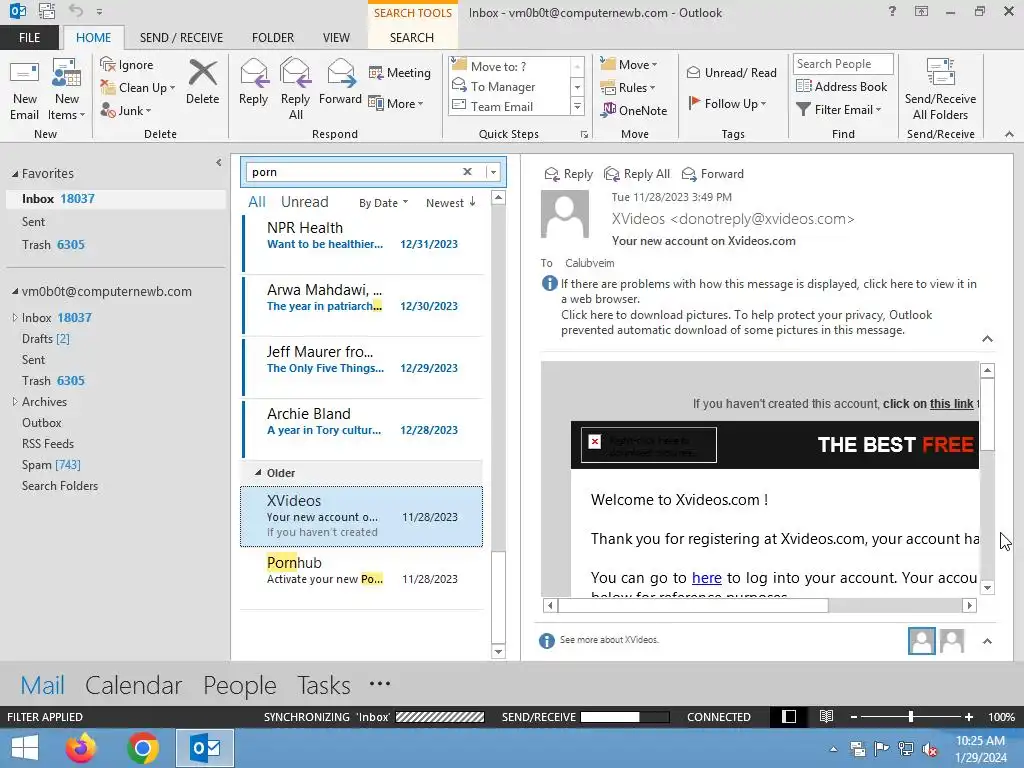Open the Address Book
1024x768 pixels.
(842, 86)
